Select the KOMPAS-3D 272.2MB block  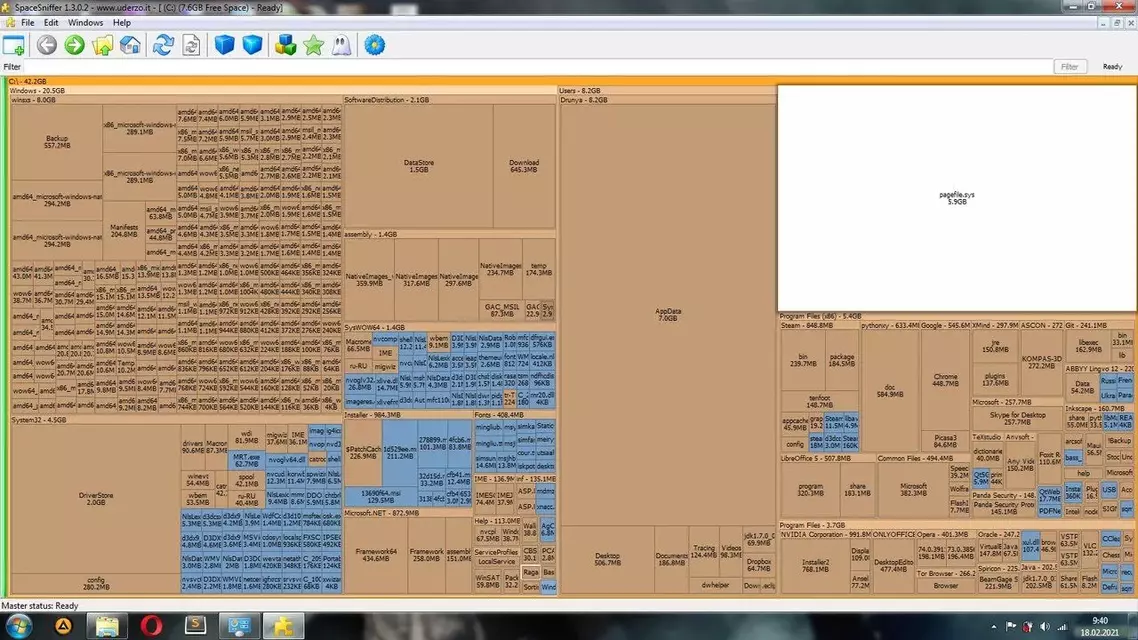1041,362
